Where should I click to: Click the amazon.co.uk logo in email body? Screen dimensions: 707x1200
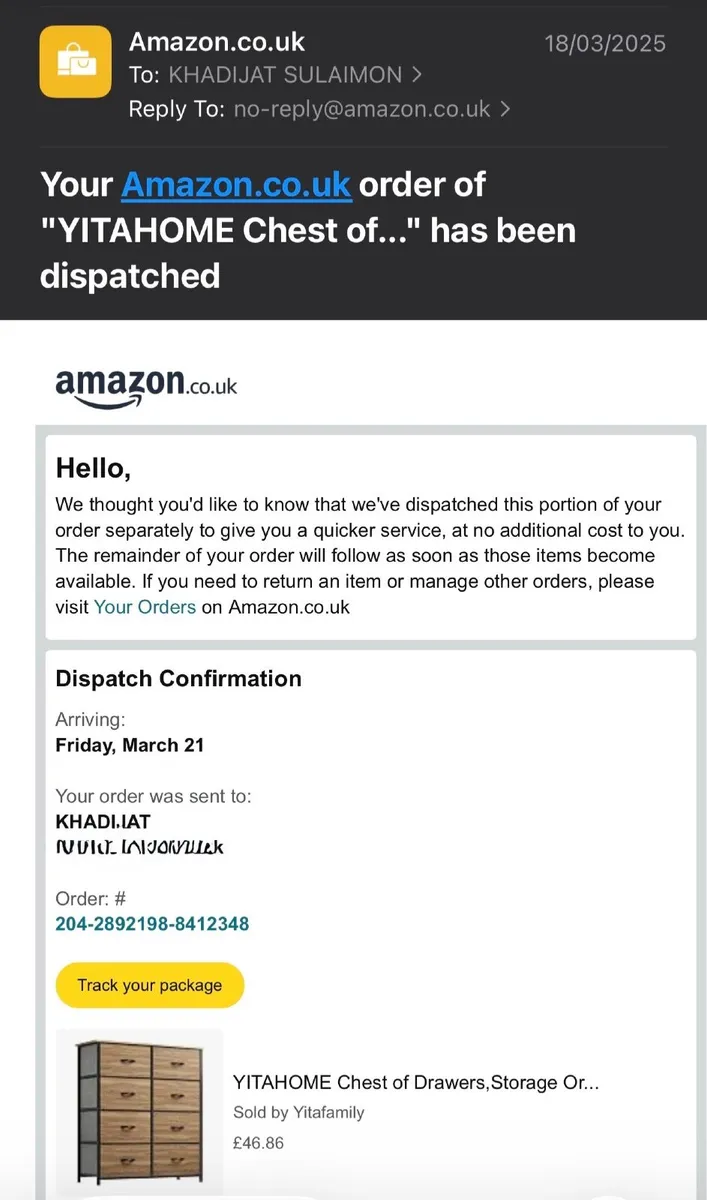[146, 386]
